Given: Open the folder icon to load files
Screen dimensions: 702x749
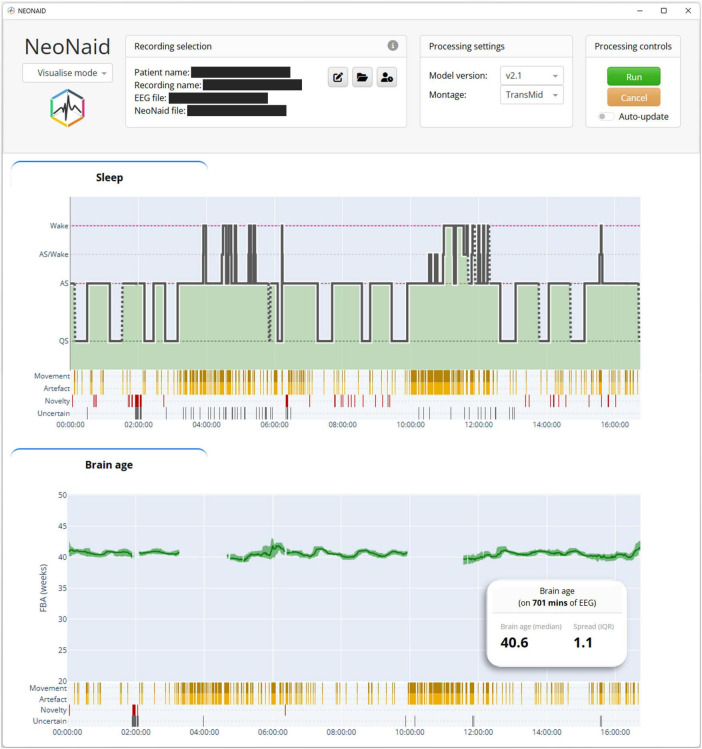Looking at the screenshot, I should 362,77.
